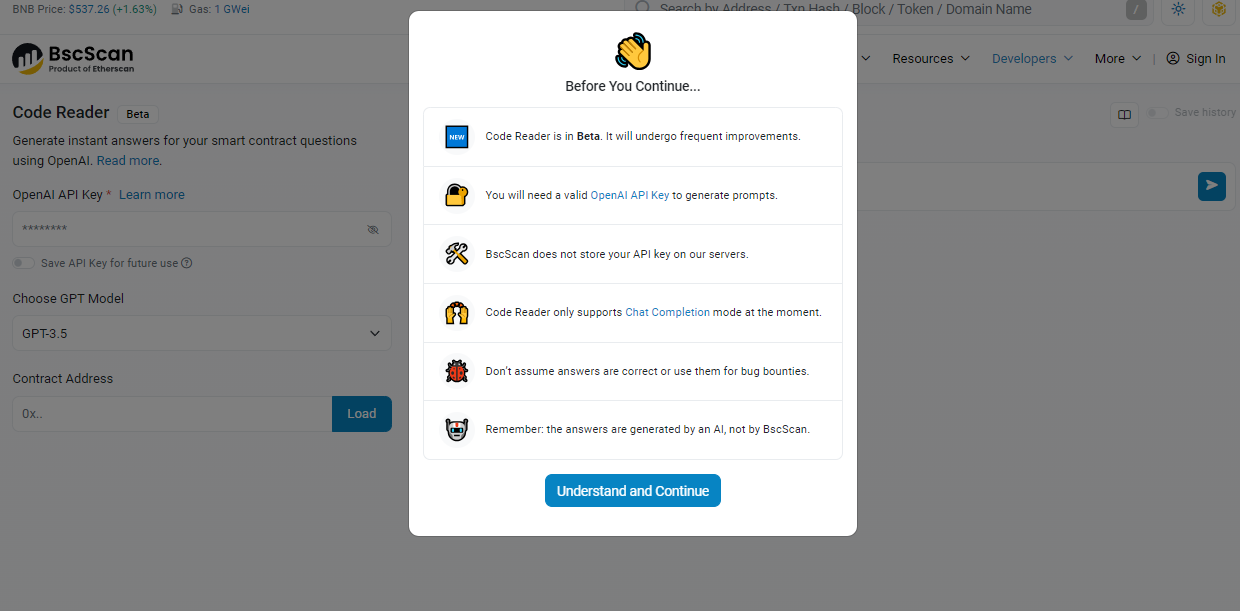Image resolution: width=1240 pixels, height=611 pixels.
Task: Click the robot face icon
Action: coord(457,429)
